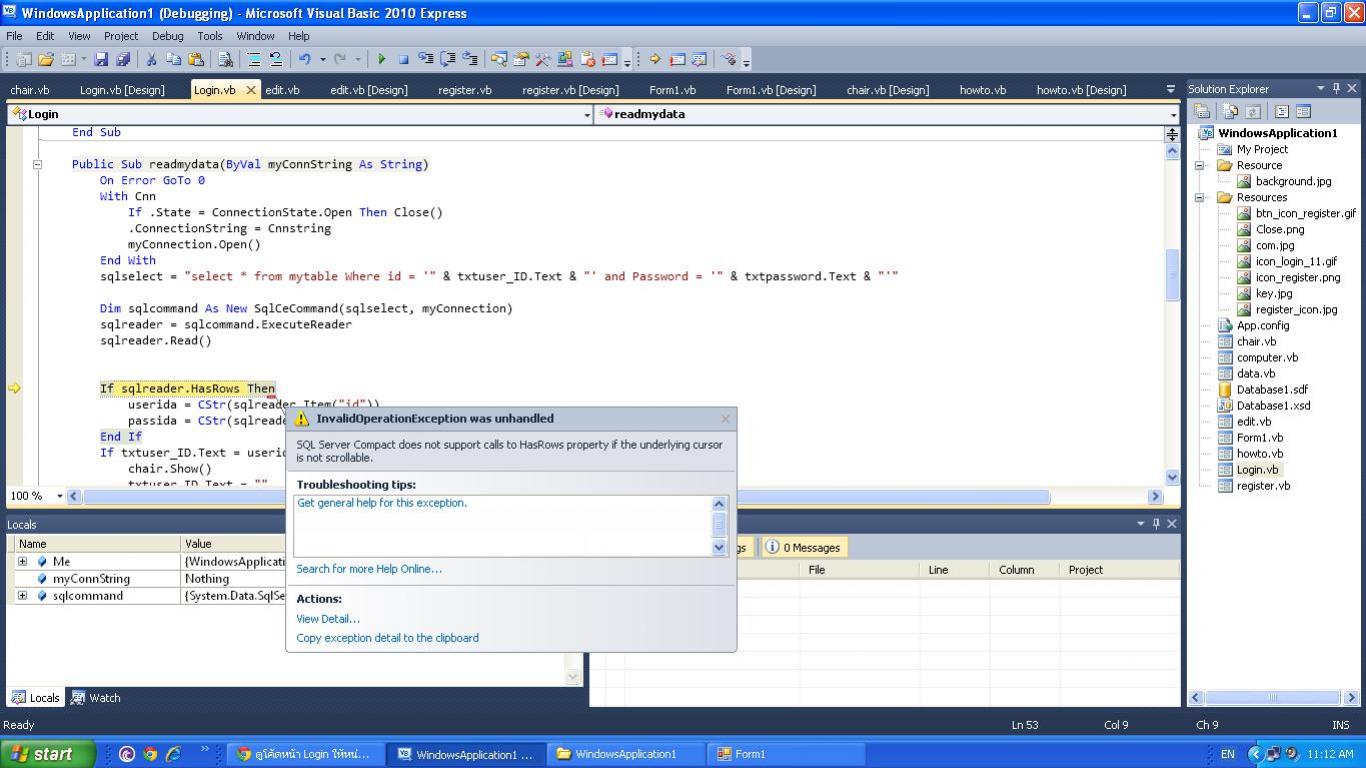Click the Undo arrow icon
The width and height of the screenshot is (1366, 768).
pos(304,60)
